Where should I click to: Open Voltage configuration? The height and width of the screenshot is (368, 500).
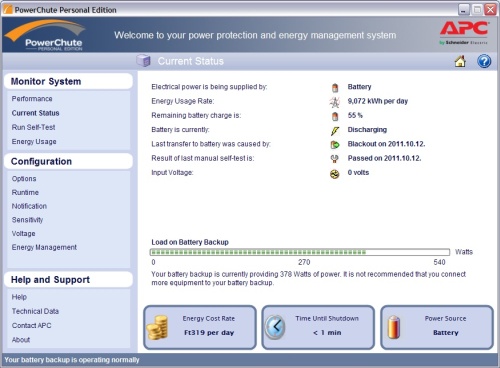point(23,234)
